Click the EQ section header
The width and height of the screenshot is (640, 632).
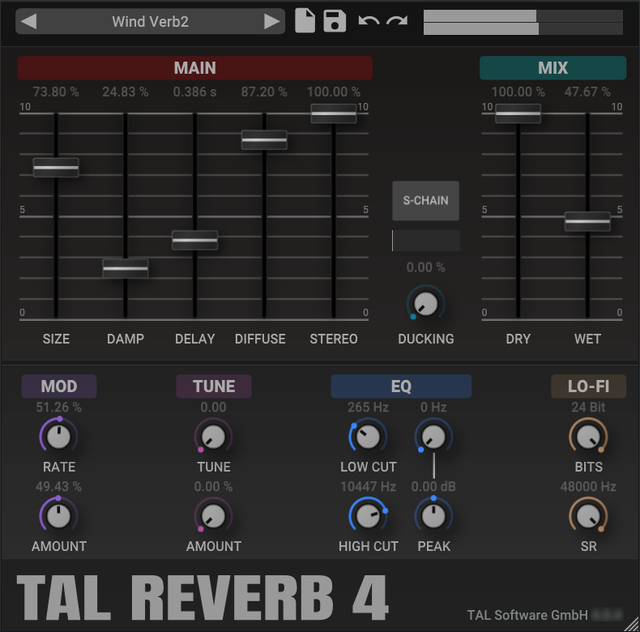pos(401,386)
